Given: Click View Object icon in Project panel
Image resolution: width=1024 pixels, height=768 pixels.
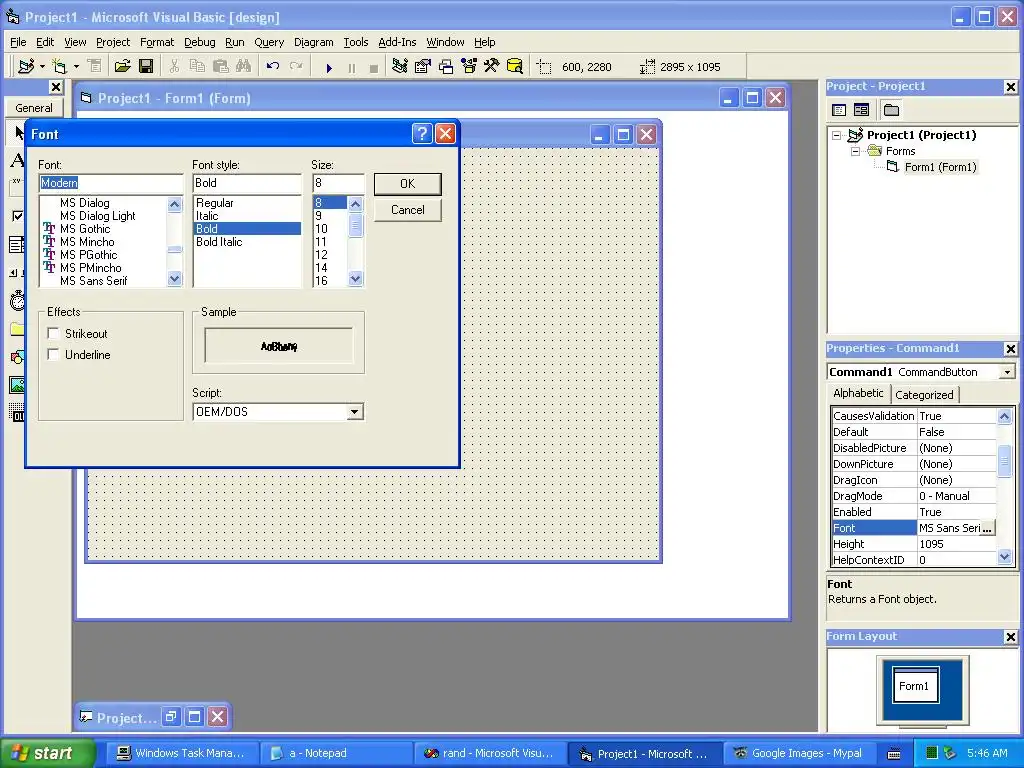Looking at the screenshot, I should [x=861, y=110].
